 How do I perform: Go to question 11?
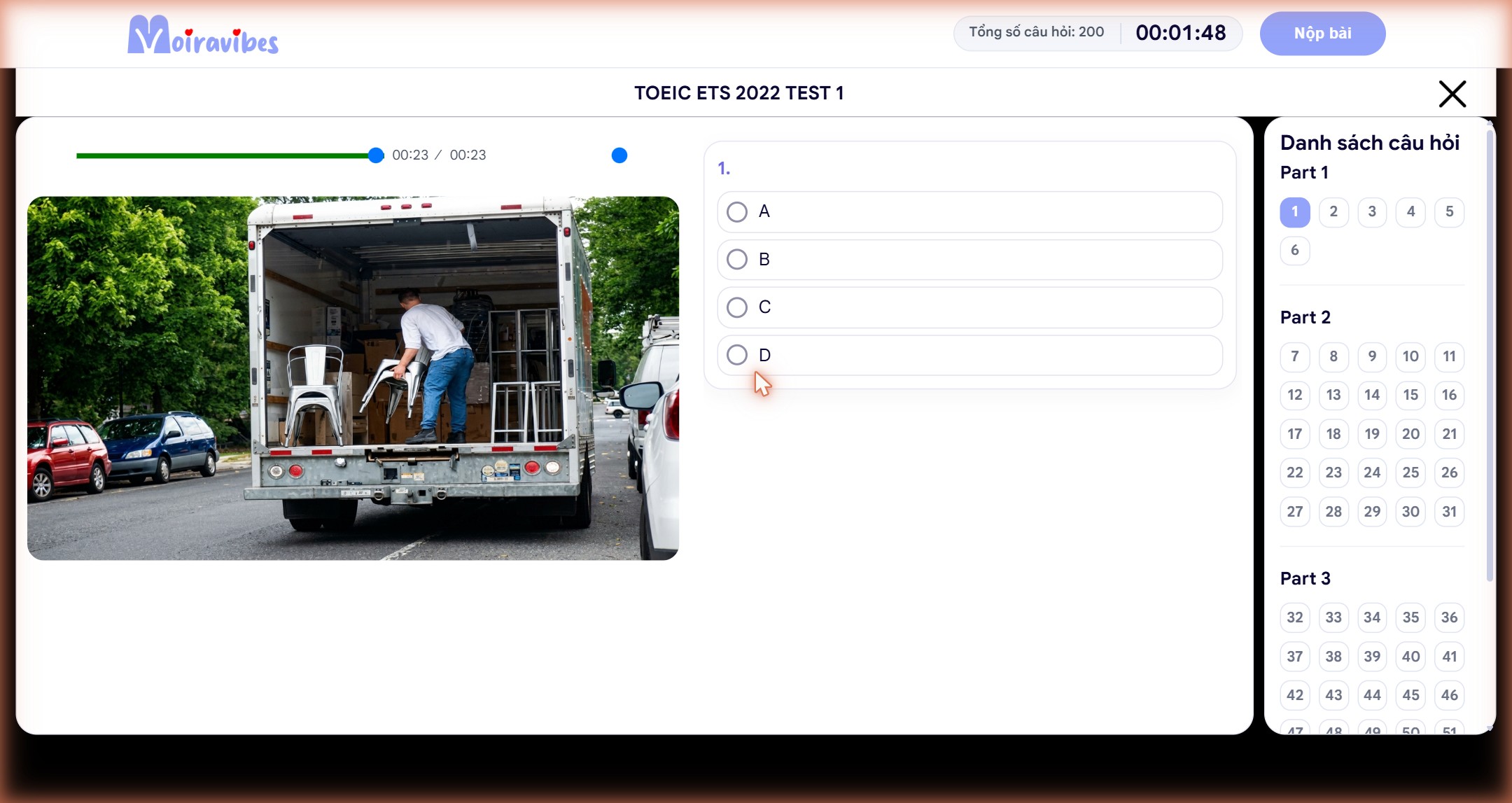[x=1449, y=356]
